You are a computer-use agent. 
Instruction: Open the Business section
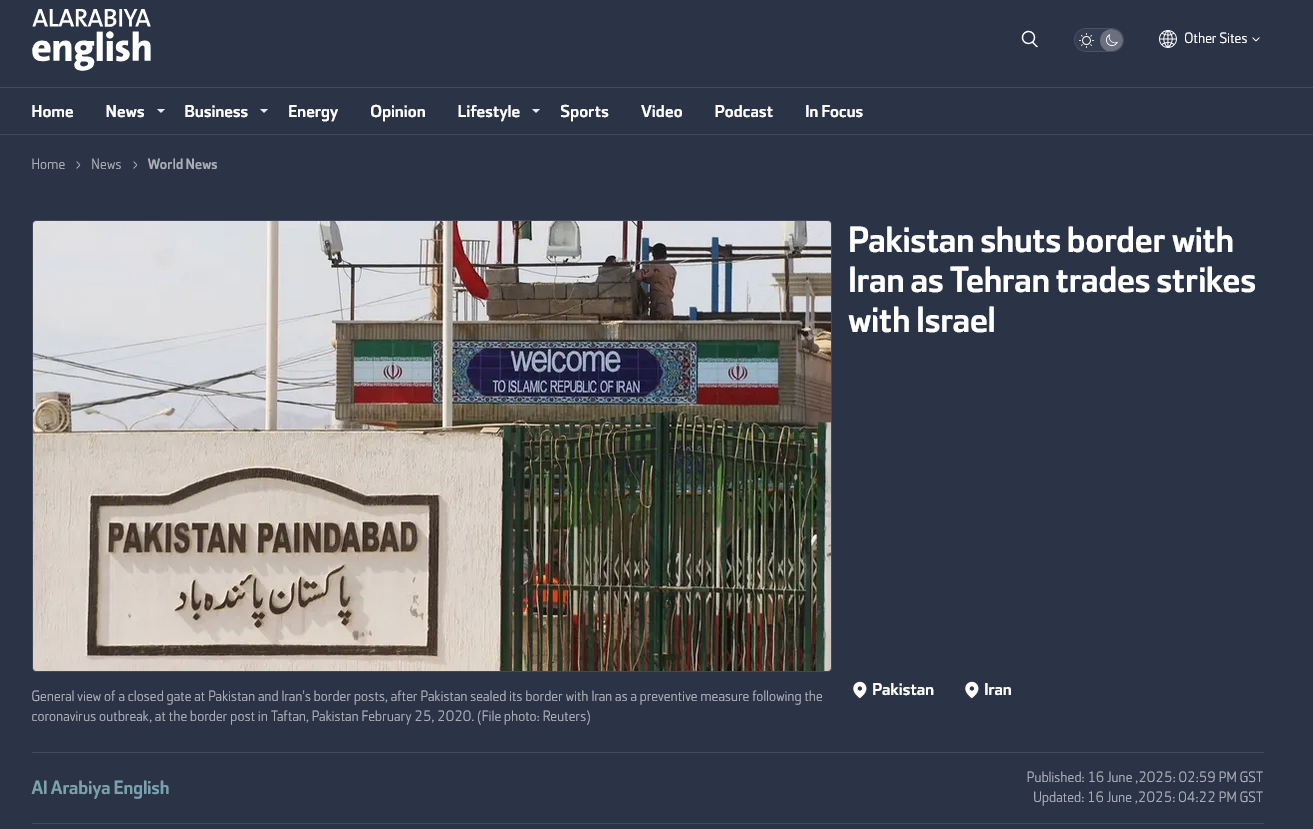pos(216,112)
